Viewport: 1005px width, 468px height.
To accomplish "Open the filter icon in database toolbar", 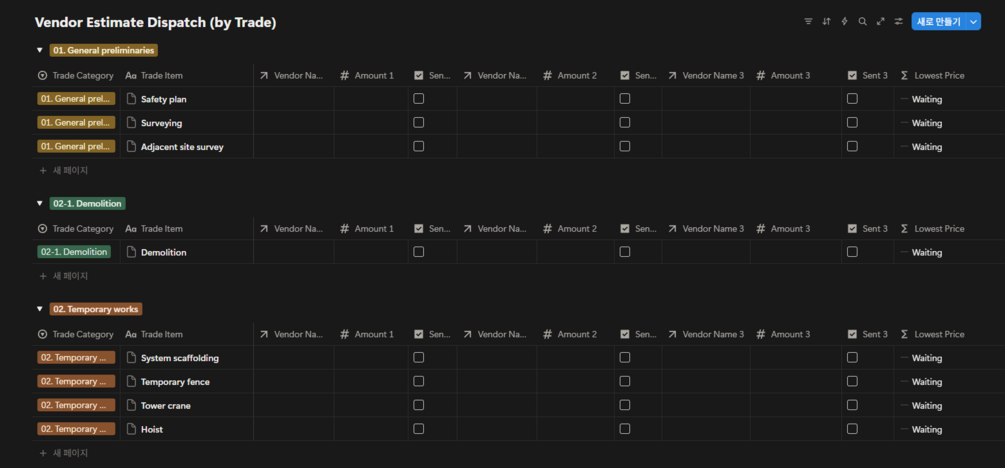I will point(808,21).
